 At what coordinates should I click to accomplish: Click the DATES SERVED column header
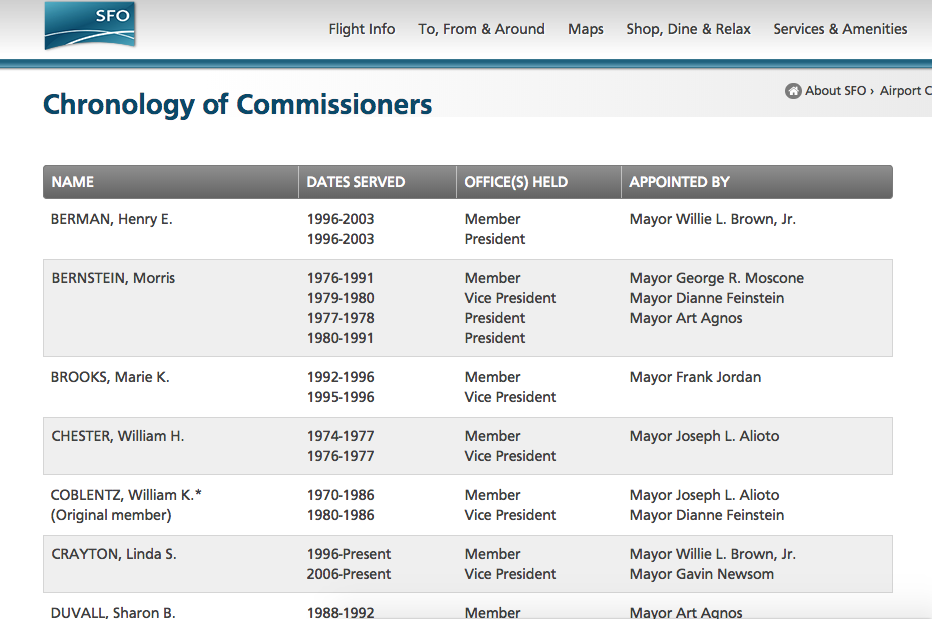[x=377, y=182]
